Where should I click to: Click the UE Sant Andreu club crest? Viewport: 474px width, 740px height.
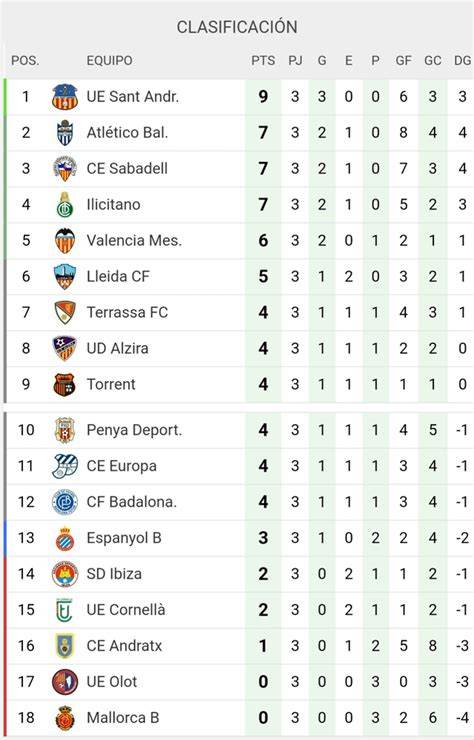[x=65, y=97]
